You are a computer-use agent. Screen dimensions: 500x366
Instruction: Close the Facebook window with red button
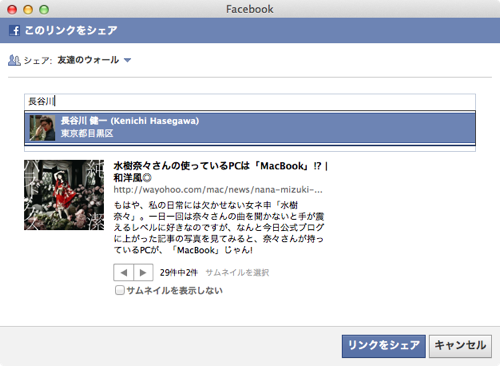point(12,9)
